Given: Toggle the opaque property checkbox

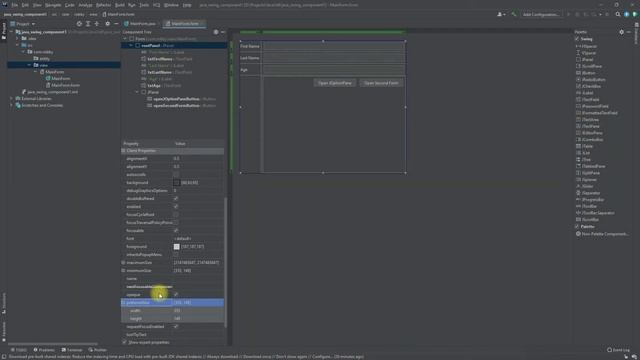Looking at the screenshot, I should 176,294.
